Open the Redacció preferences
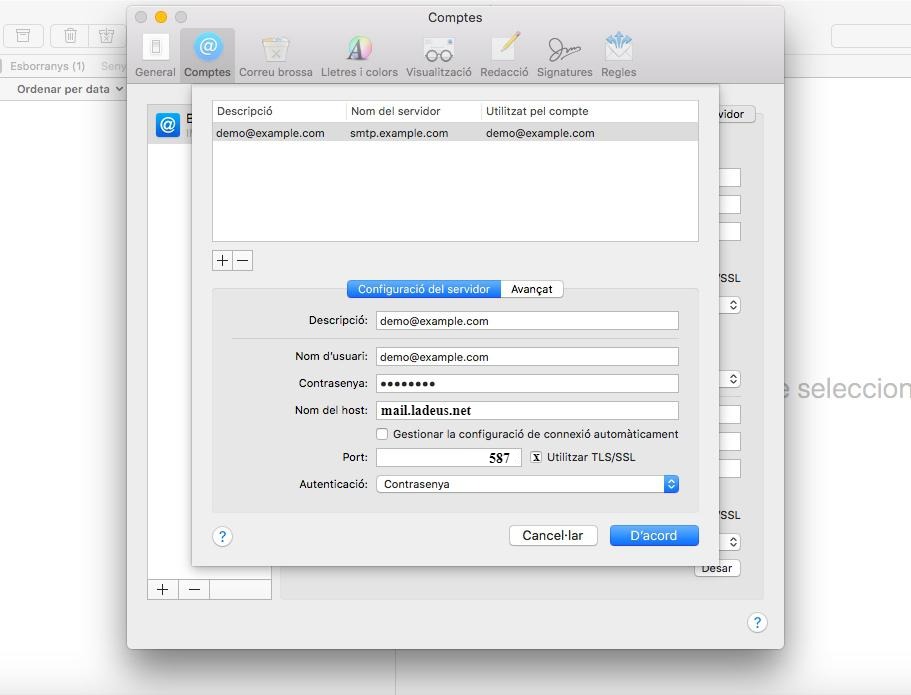 pos(504,55)
